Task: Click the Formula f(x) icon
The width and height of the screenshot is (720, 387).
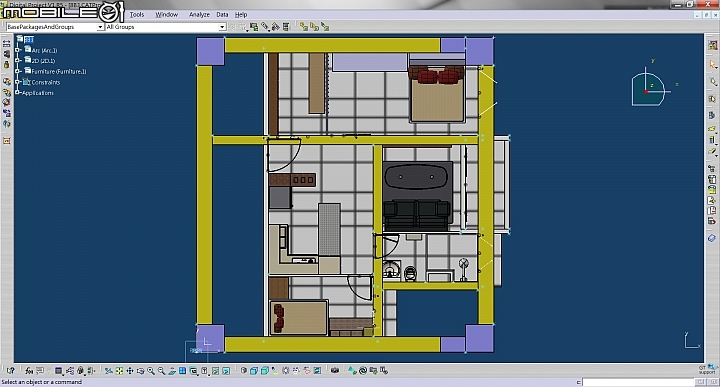Action: coord(29,370)
